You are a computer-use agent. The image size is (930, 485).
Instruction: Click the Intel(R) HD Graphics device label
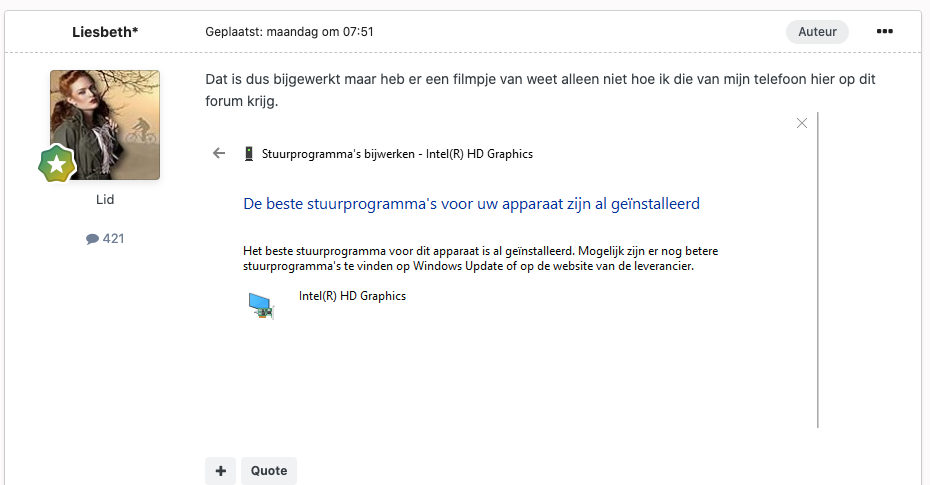[x=352, y=296]
